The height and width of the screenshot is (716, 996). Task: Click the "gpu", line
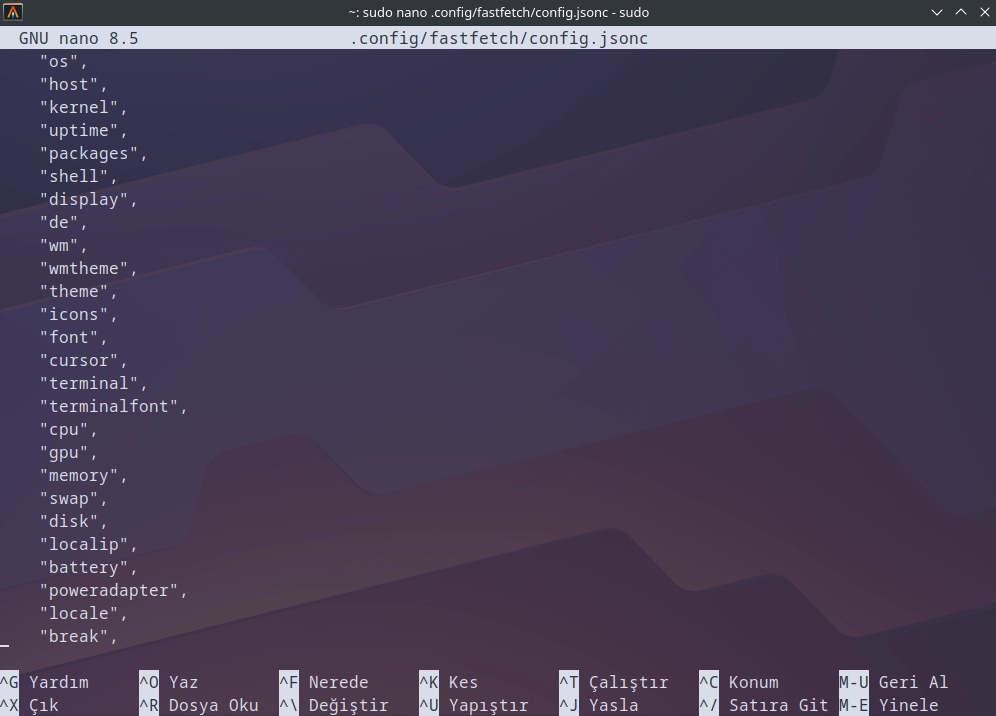point(69,452)
